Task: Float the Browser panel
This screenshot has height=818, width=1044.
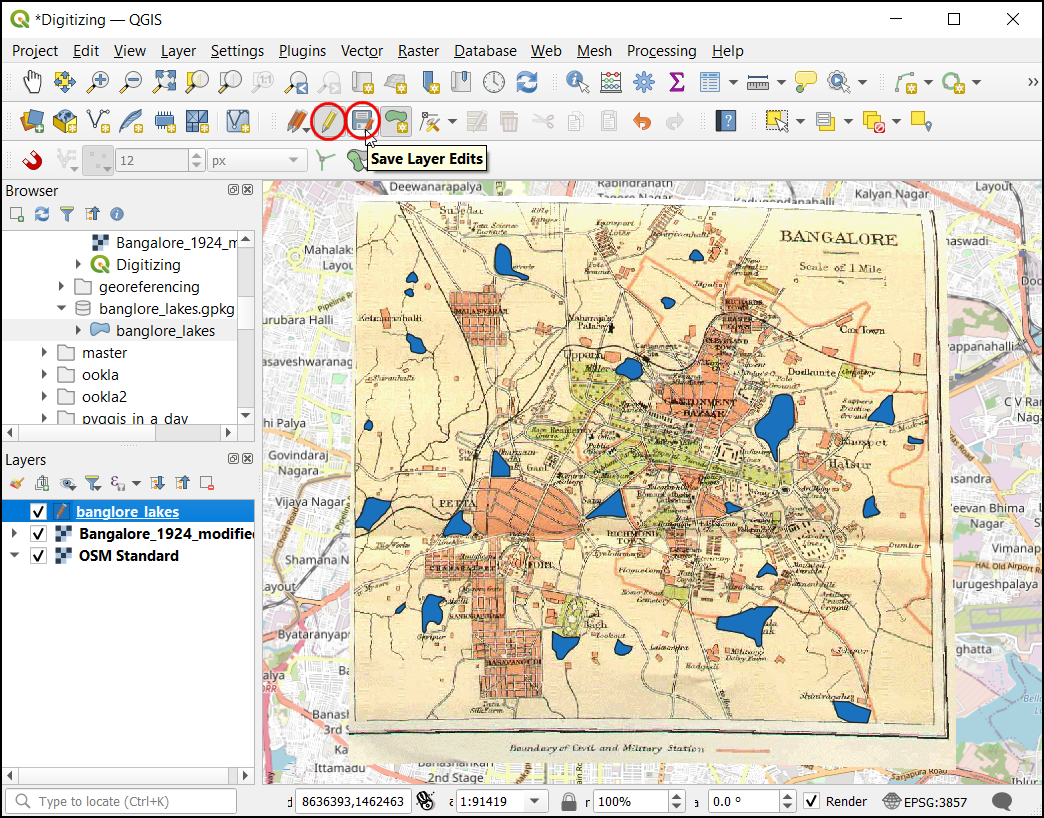Action: 233,190
